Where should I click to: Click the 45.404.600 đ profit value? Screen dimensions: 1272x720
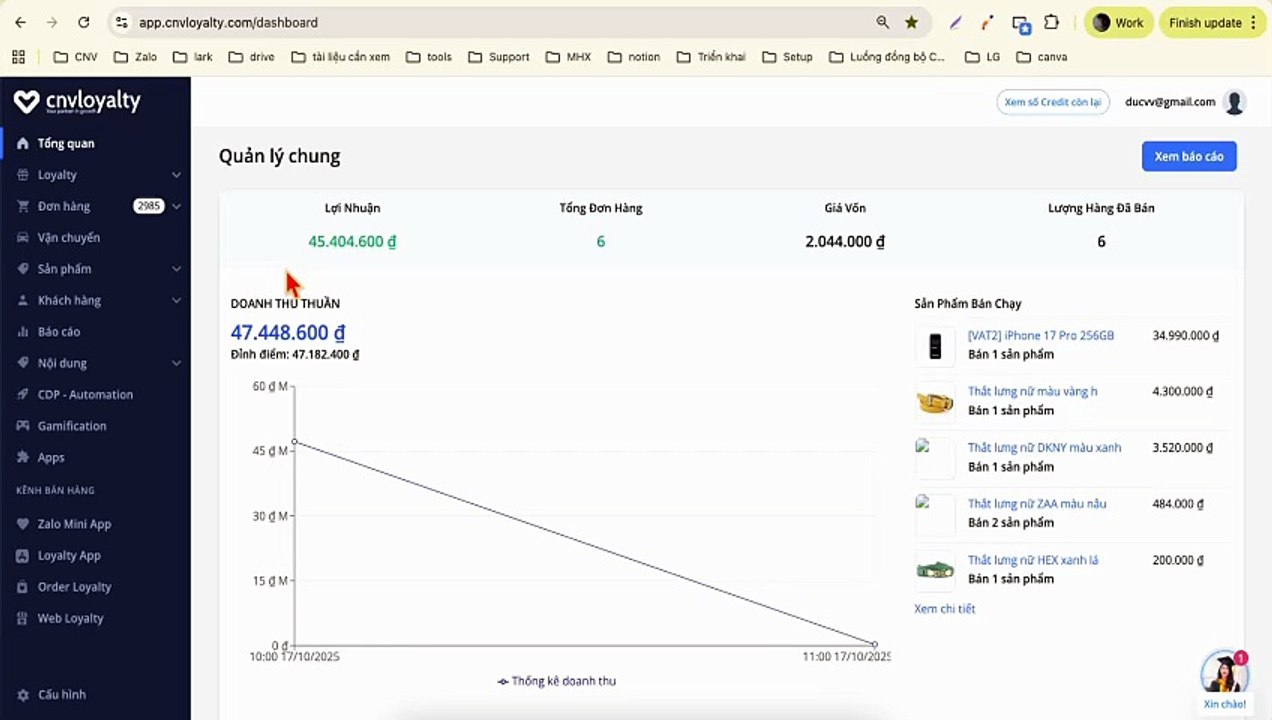click(352, 241)
